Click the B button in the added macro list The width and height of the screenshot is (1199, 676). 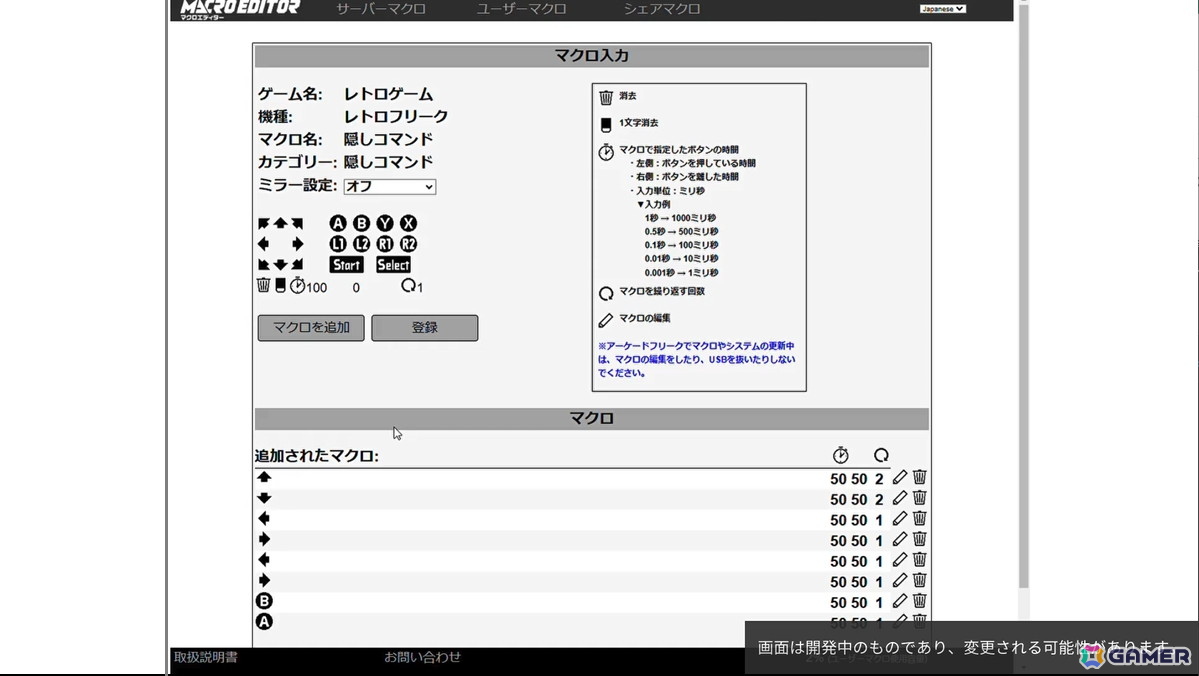point(264,601)
